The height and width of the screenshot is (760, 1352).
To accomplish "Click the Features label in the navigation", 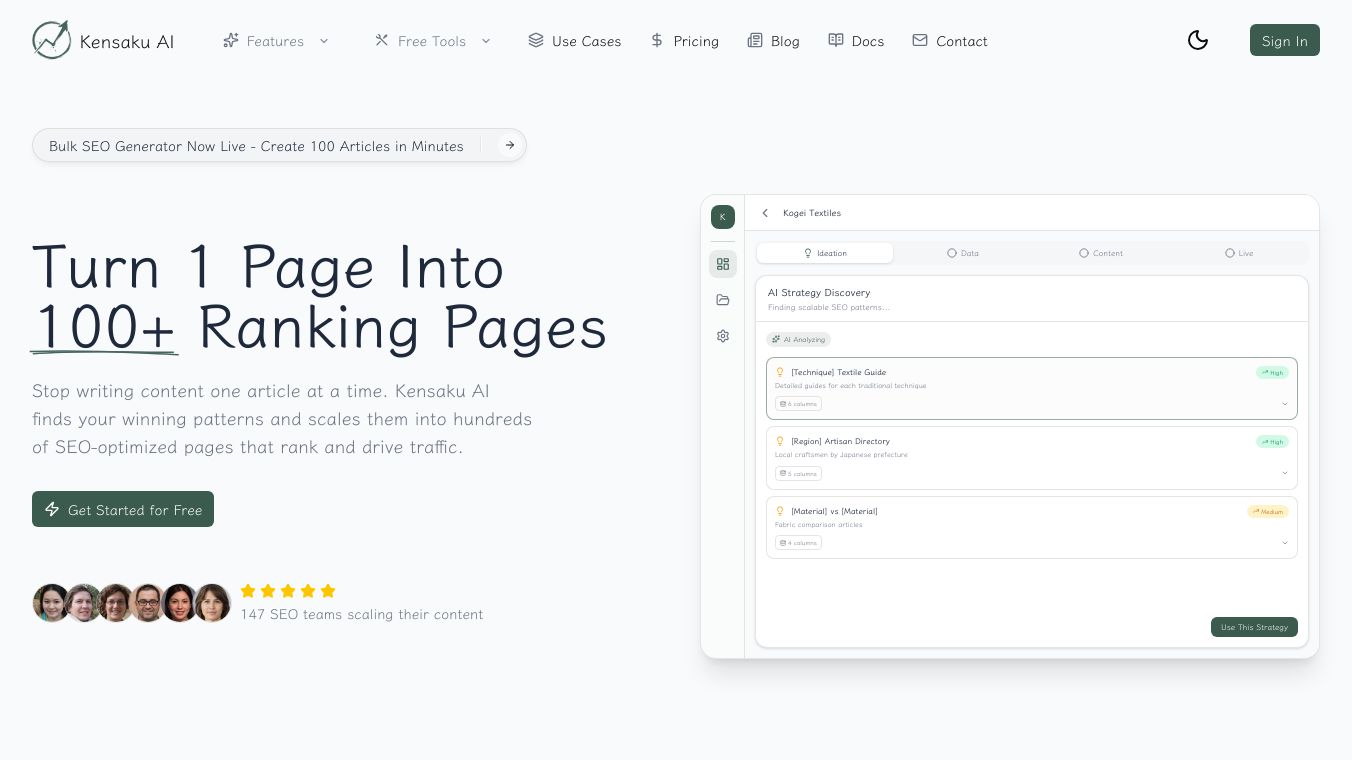I will (275, 41).
